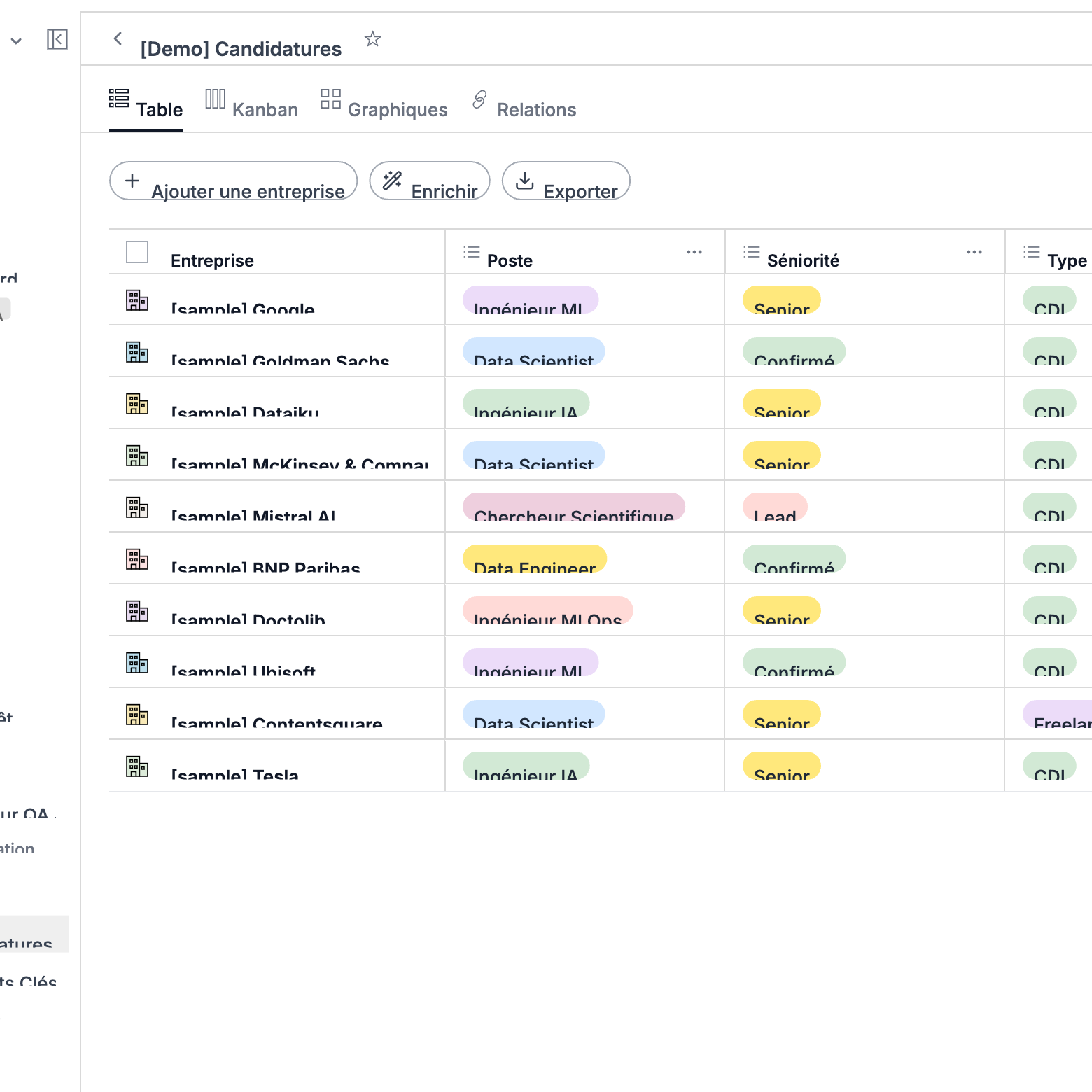Switch to the Table tab
Viewport: 1092px width, 1092px height.
tap(146, 109)
